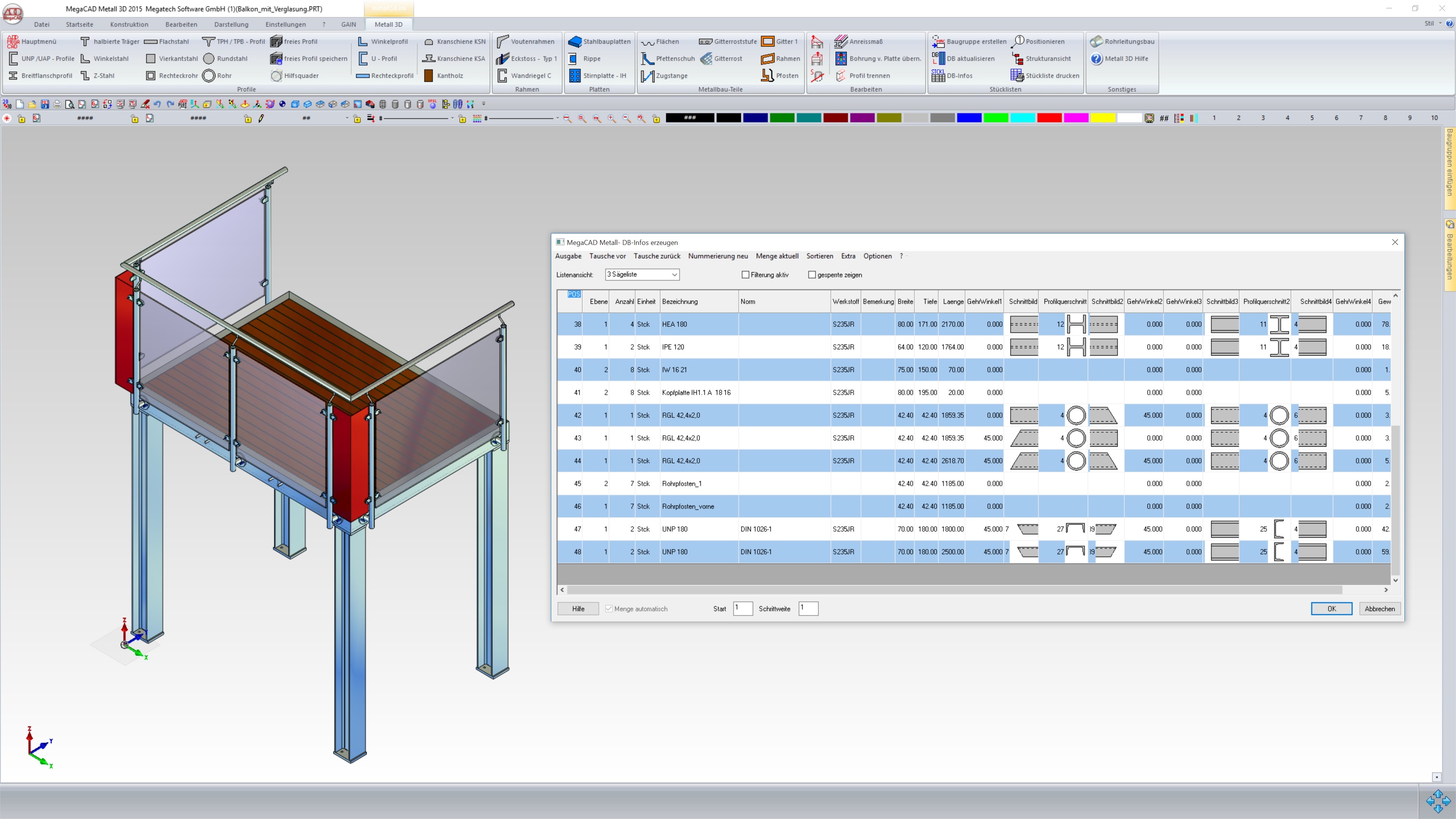Open the Konstruktion tab
Viewport: 1456px width, 819px height.
[x=129, y=24]
